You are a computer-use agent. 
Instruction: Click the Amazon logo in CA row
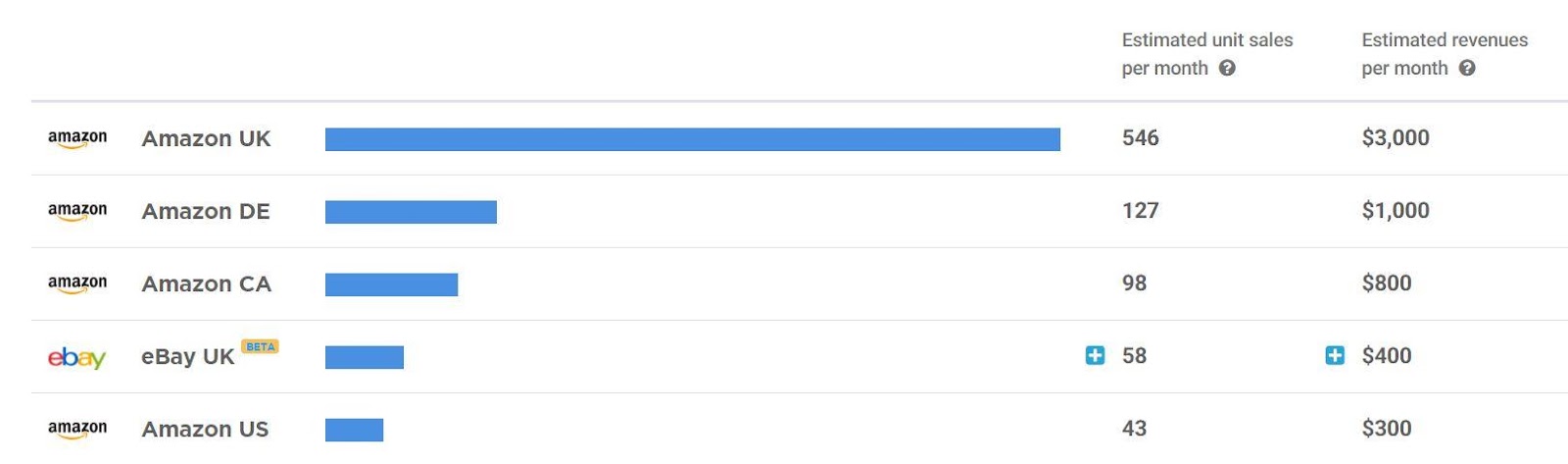pyautogui.click(x=77, y=284)
